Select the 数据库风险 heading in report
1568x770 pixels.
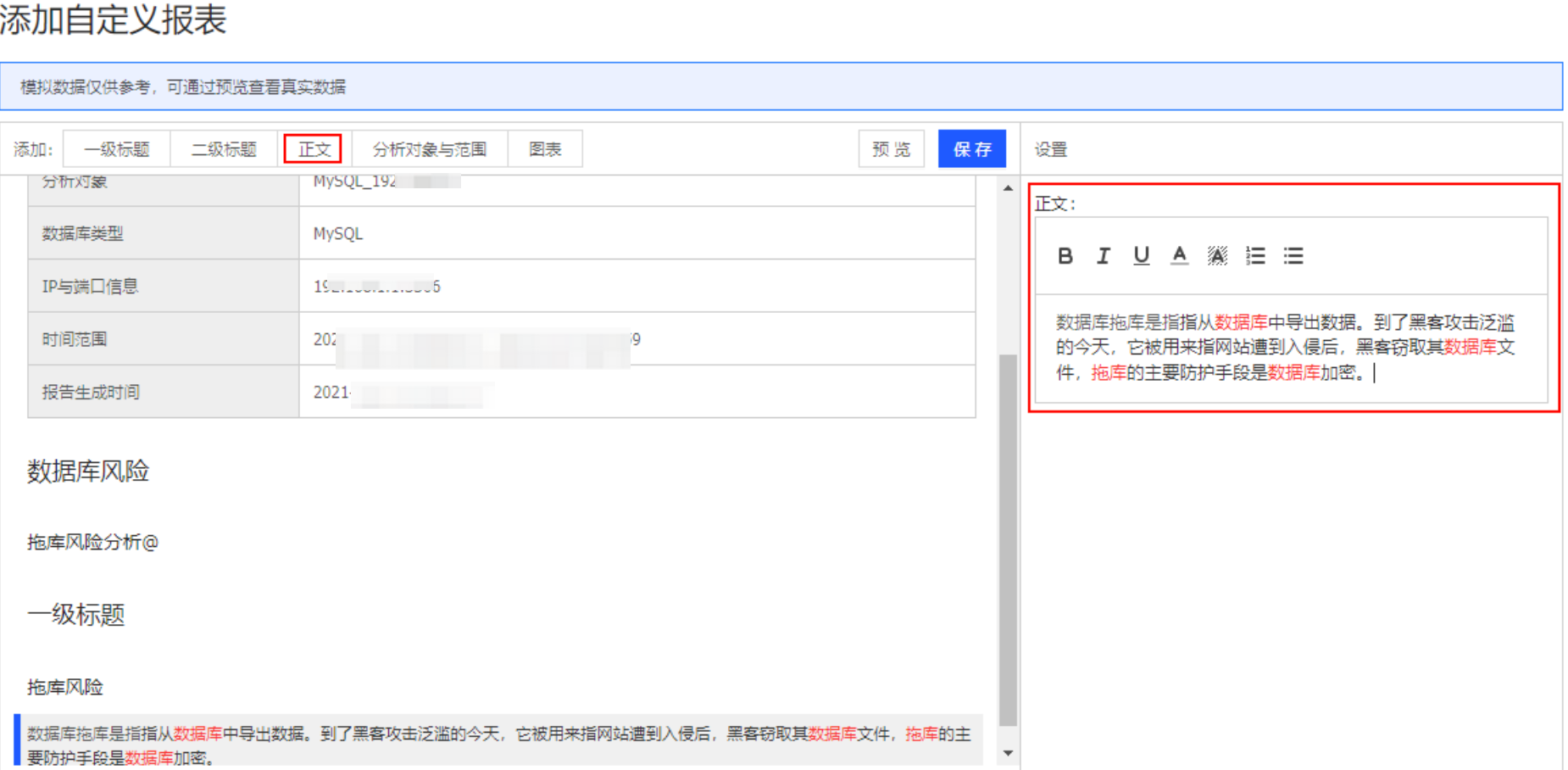point(88,471)
